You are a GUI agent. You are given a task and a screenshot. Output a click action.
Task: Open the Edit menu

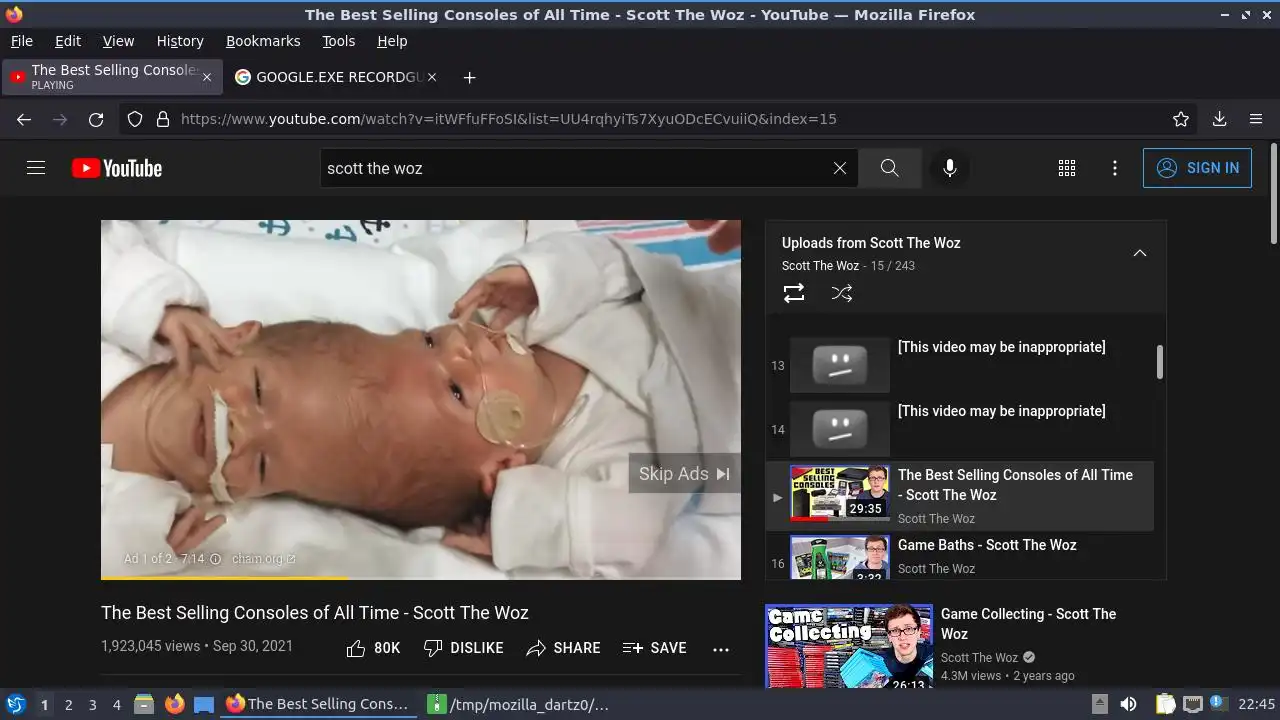(68, 41)
